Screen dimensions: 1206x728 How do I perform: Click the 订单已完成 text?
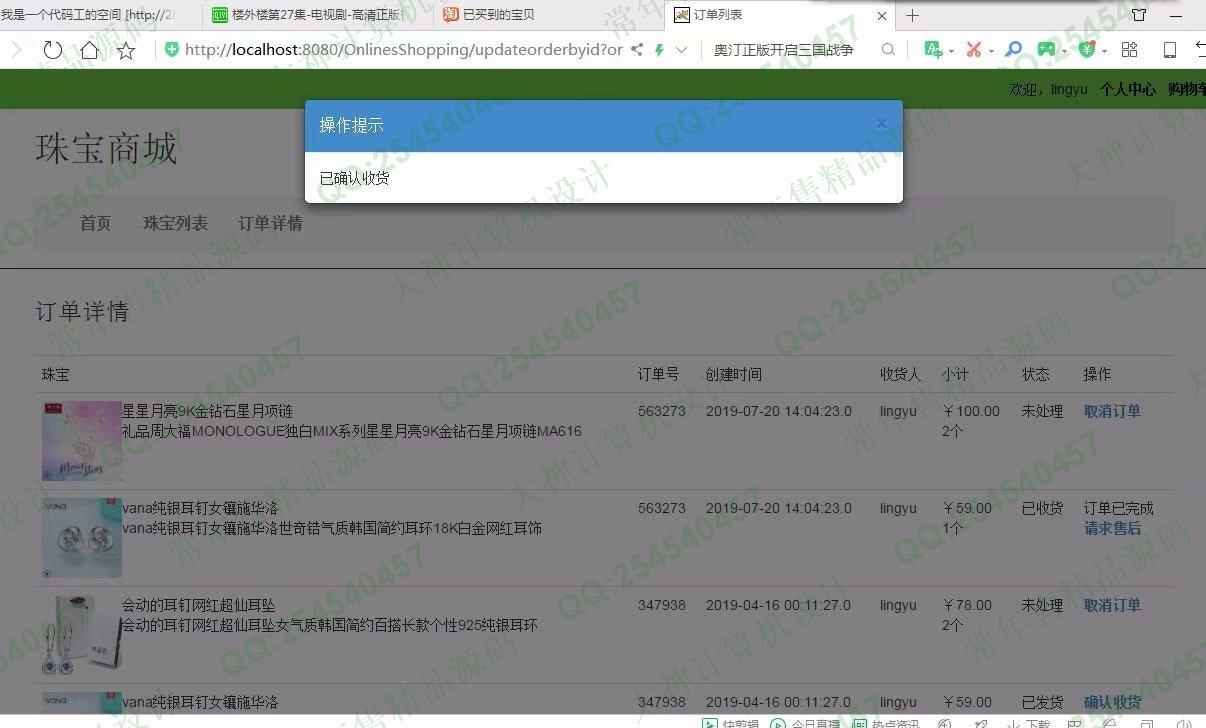(1118, 508)
